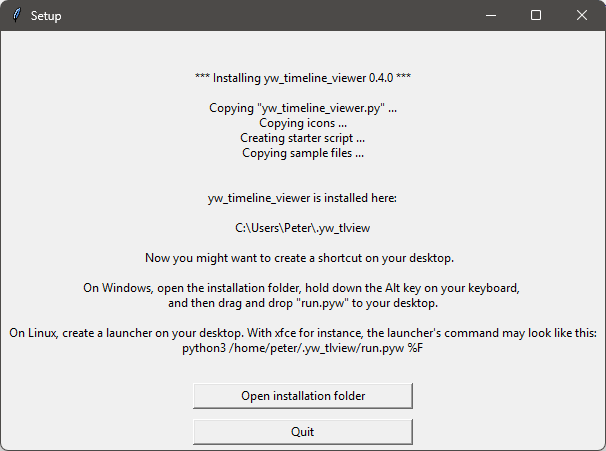
Task: Close the Setup window
Action: click(582, 15)
